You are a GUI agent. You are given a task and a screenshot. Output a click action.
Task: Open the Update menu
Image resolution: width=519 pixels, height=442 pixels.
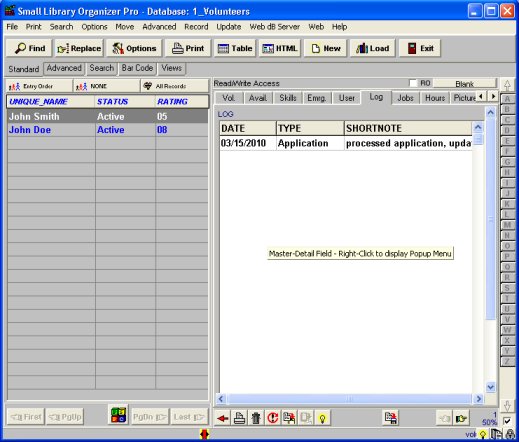(x=229, y=27)
